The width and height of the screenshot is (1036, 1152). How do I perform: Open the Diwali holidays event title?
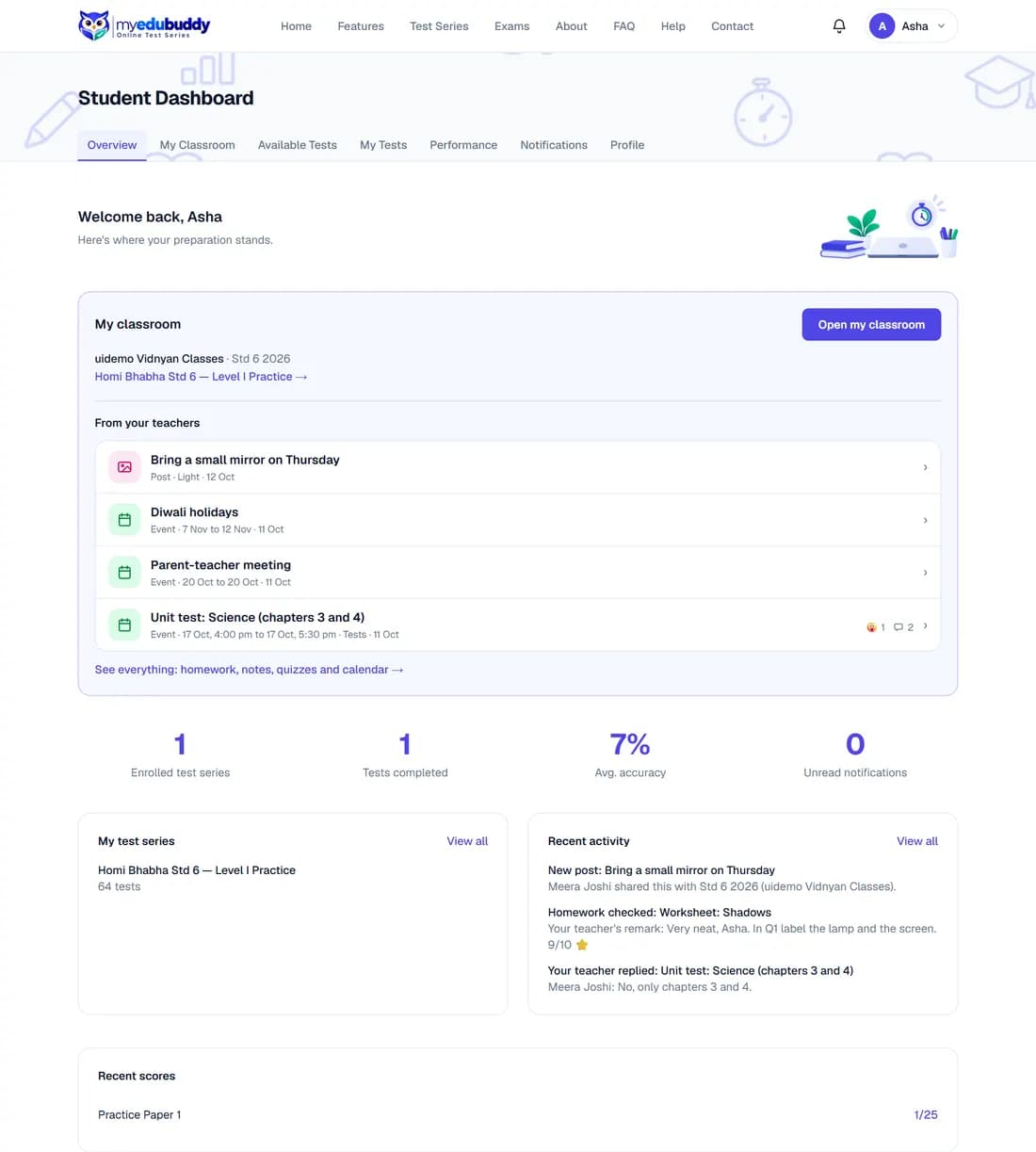pos(194,512)
